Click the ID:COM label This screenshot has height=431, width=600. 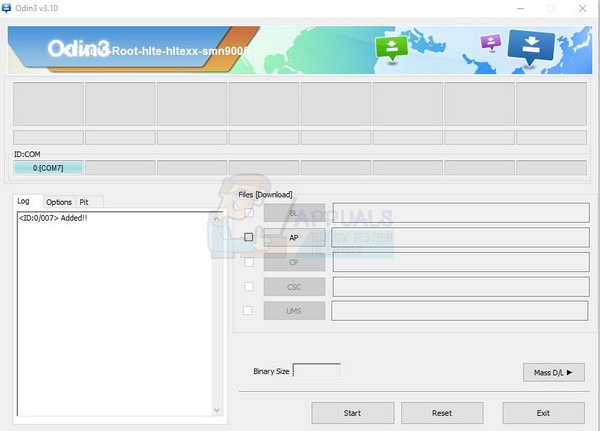(x=27, y=154)
